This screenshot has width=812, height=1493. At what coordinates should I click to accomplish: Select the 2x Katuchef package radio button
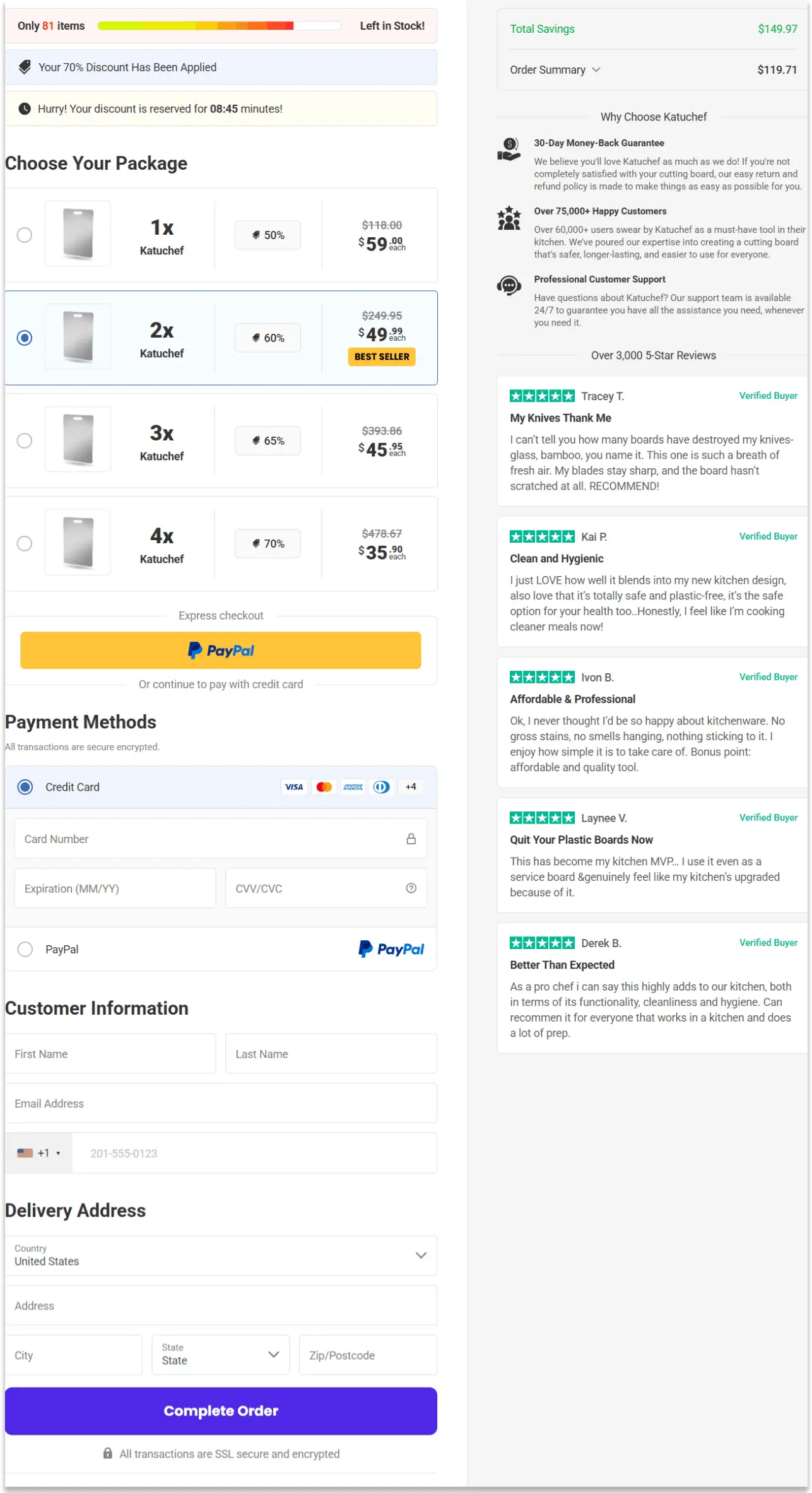[x=25, y=338]
